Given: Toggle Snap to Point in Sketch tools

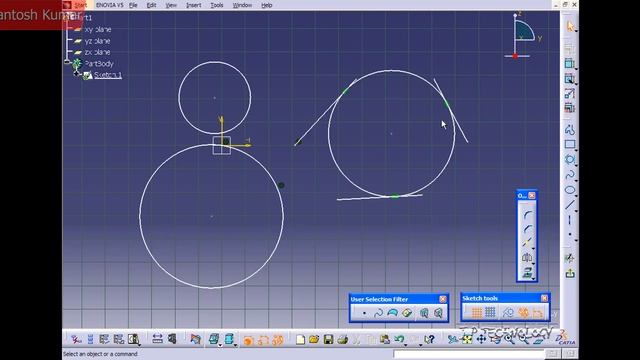Looking at the screenshot, I should point(490,313).
